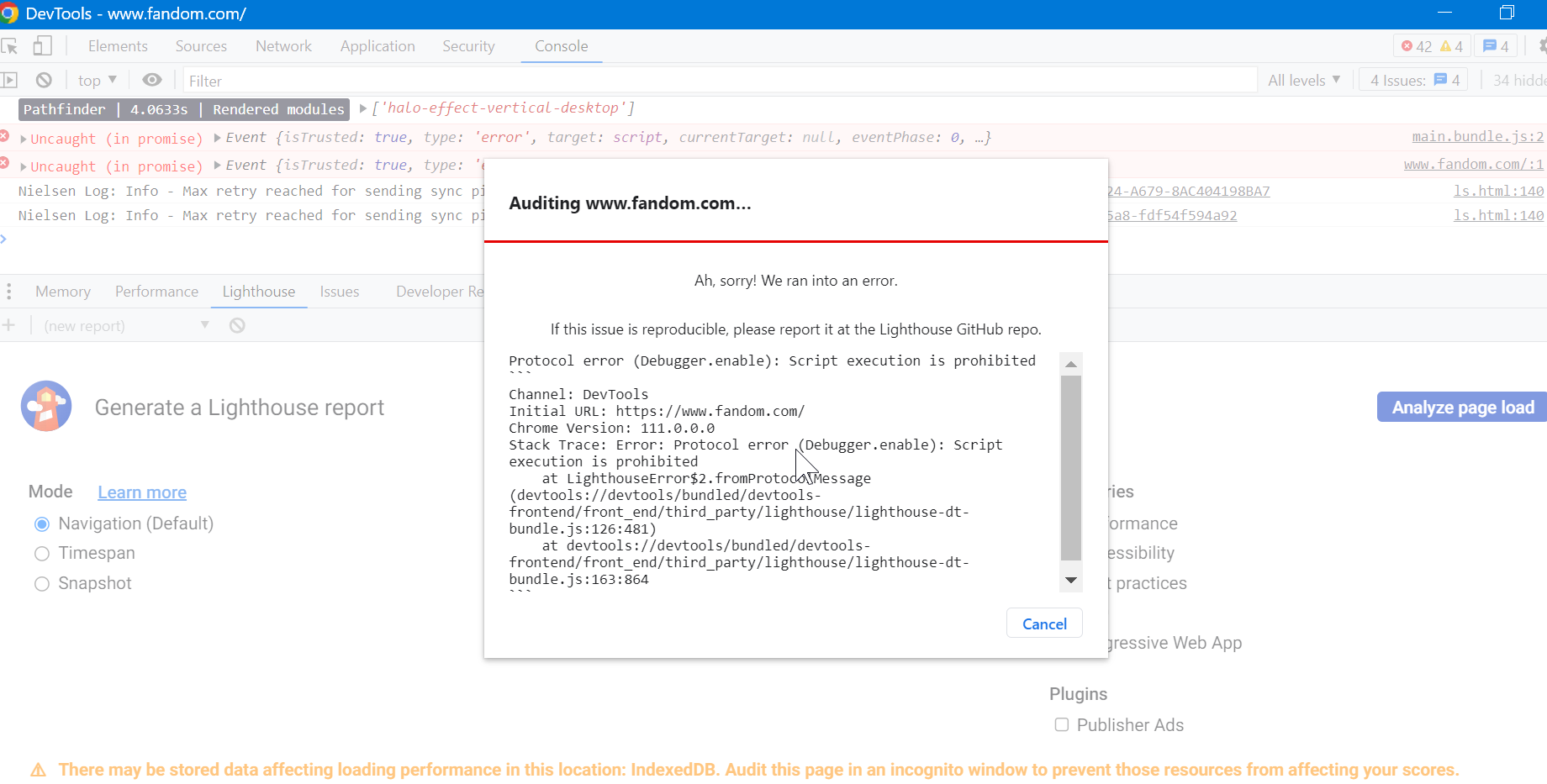Select the inspect element tool
The width and height of the screenshot is (1547, 784).
pyautogui.click(x=11, y=46)
